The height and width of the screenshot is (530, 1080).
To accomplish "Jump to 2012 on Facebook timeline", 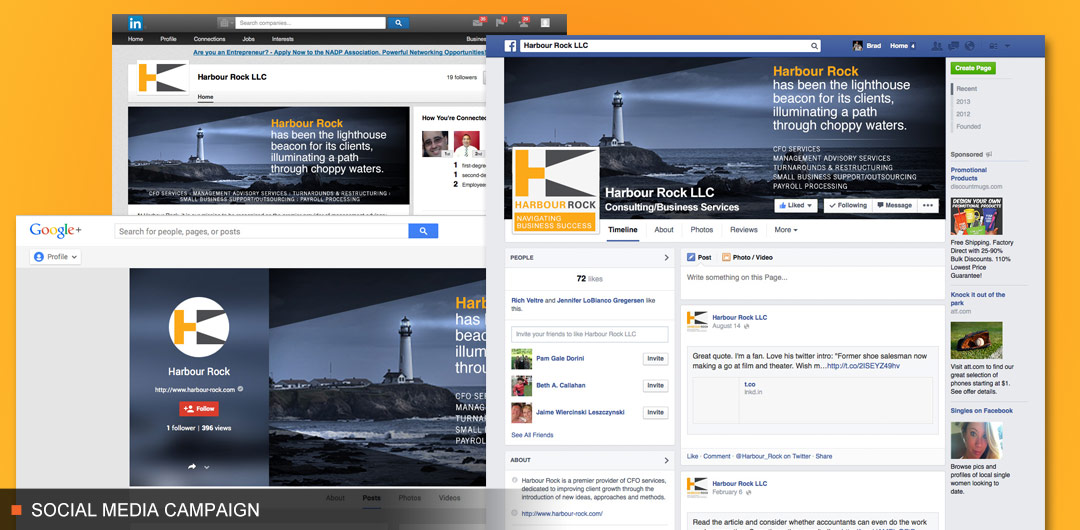I will coord(963,114).
